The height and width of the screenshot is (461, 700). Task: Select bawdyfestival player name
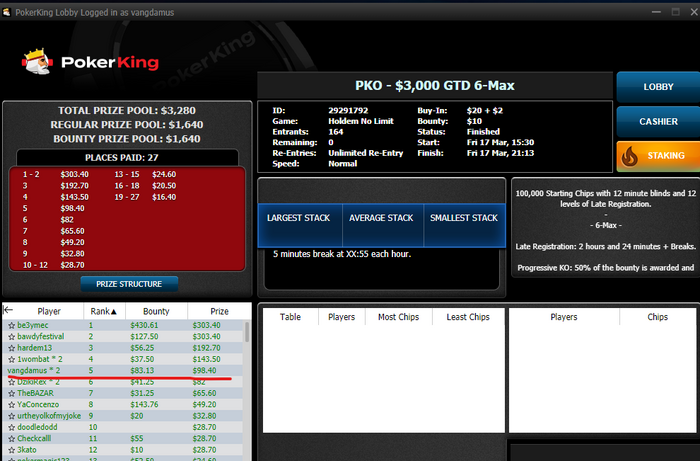pyautogui.click(x=41, y=336)
